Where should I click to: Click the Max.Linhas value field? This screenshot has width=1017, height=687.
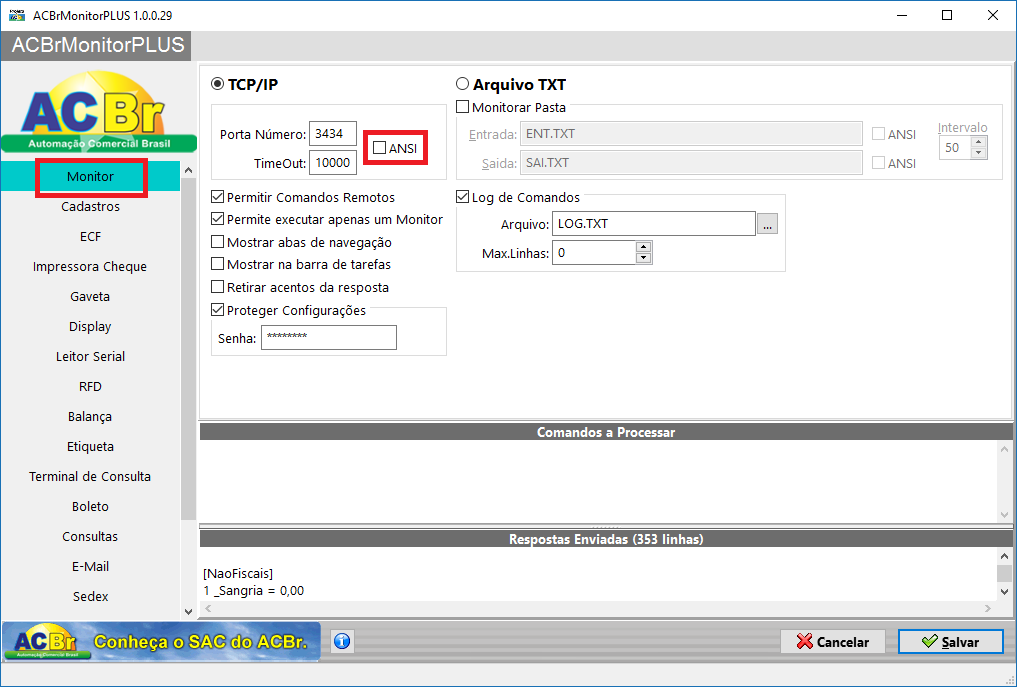[x=593, y=253]
